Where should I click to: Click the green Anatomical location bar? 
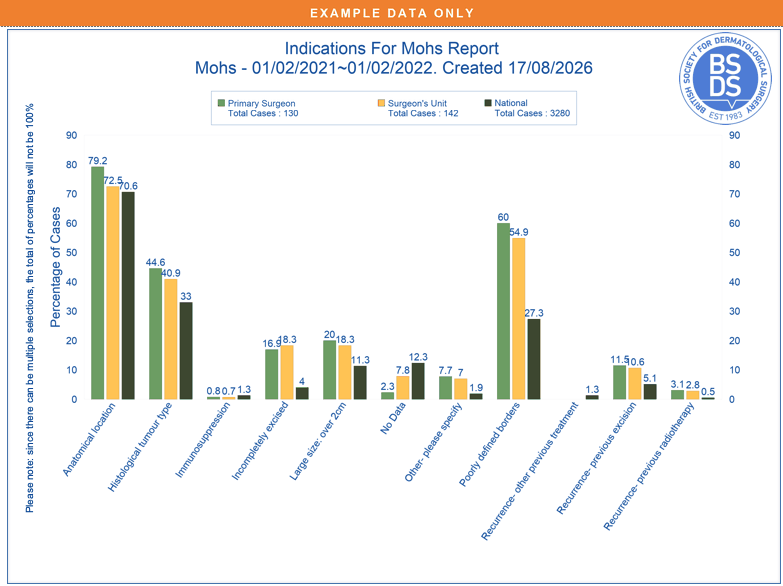pyautogui.click(x=97, y=283)
